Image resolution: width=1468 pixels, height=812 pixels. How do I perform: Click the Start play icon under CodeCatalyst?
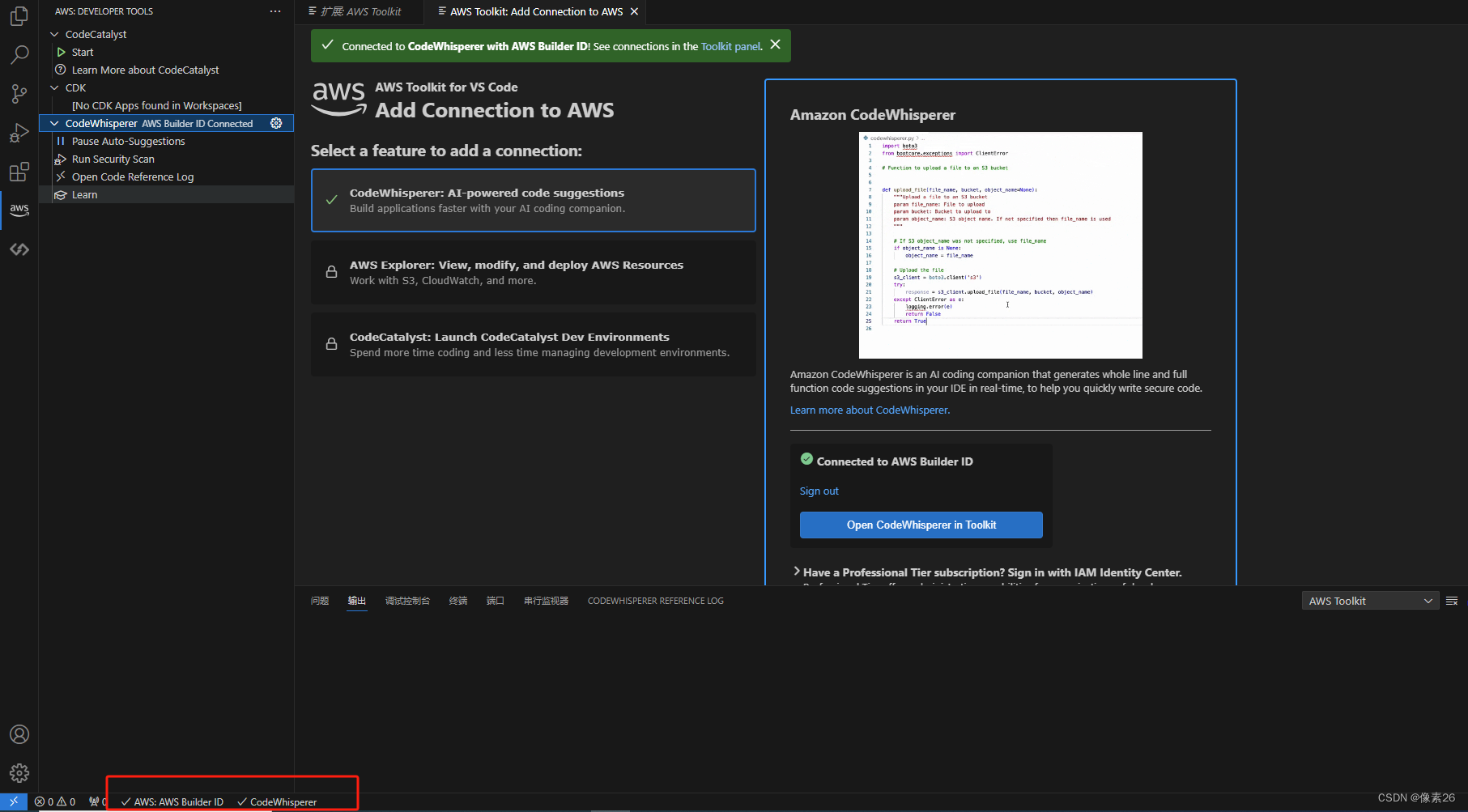click(x=61, y=52)
